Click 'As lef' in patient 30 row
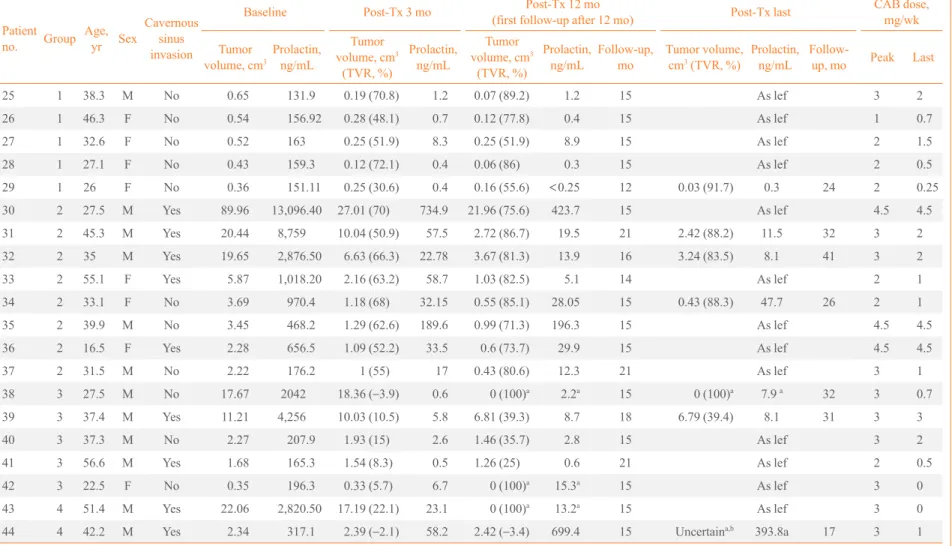Screen dimensions: 952x546 [x=772, y=210]
